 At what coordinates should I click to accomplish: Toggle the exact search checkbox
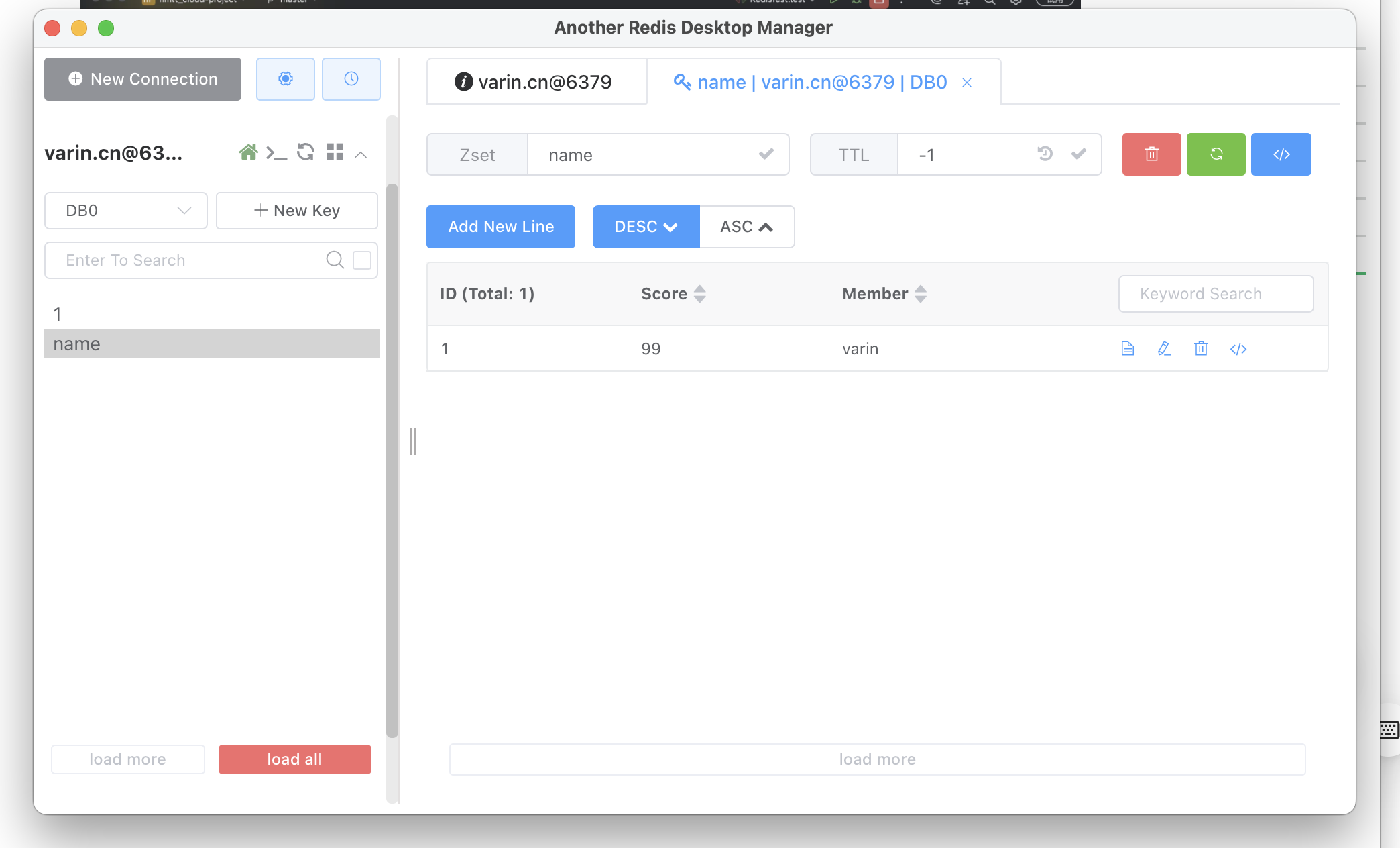pyautogui.click(x=362, y=260)
